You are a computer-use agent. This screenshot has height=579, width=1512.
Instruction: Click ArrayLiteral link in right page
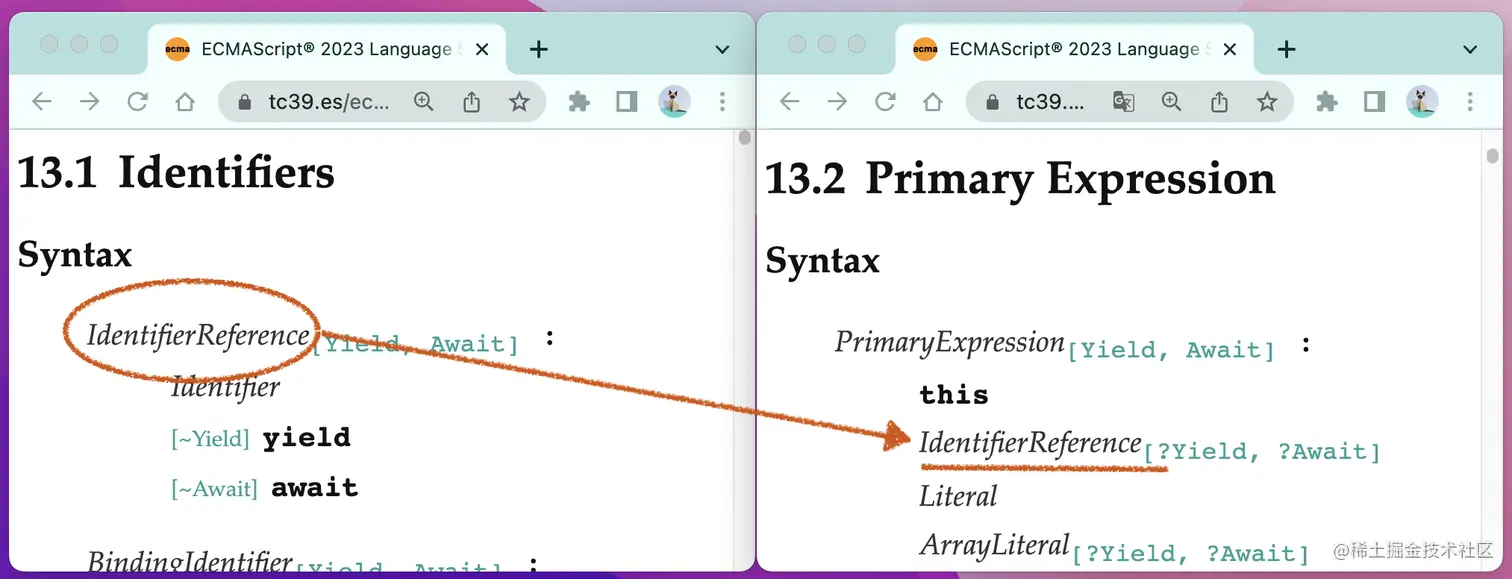tap(995, 545)
